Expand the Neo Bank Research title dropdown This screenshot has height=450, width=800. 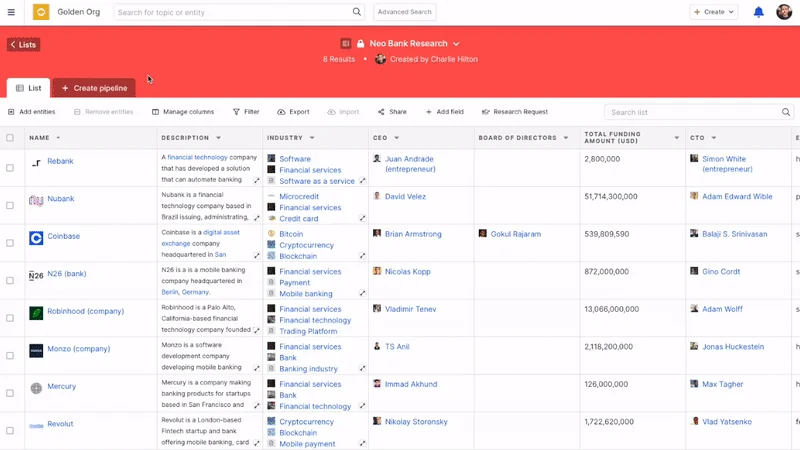coord(456,44)
